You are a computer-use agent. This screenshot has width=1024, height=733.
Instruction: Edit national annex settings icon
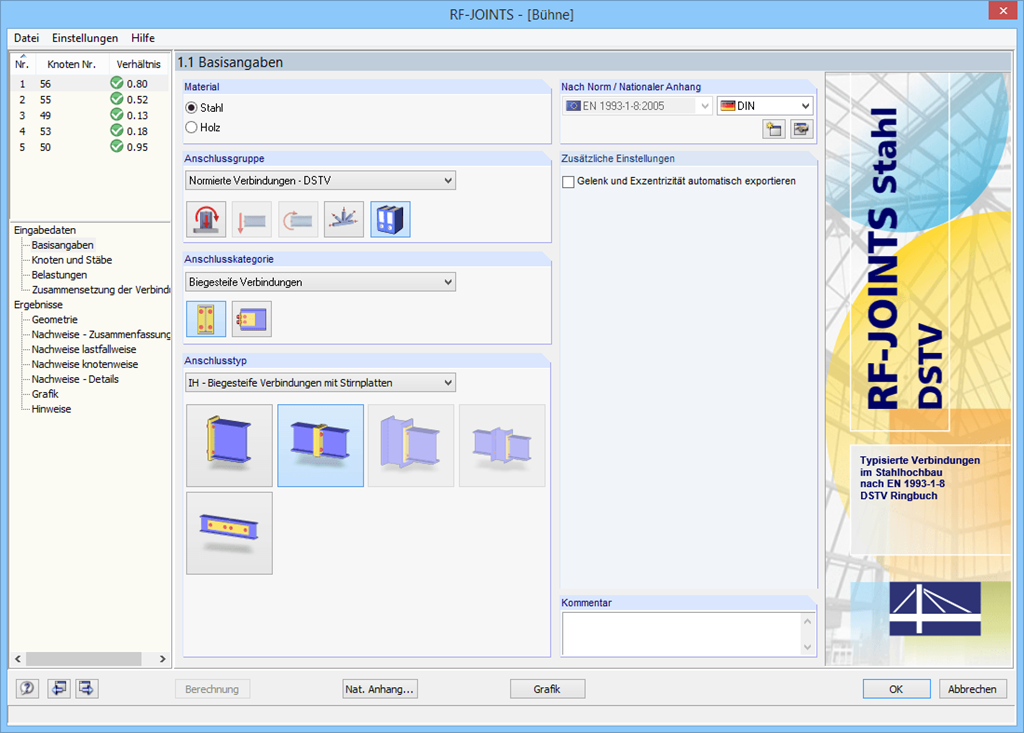tap(801, 129)
